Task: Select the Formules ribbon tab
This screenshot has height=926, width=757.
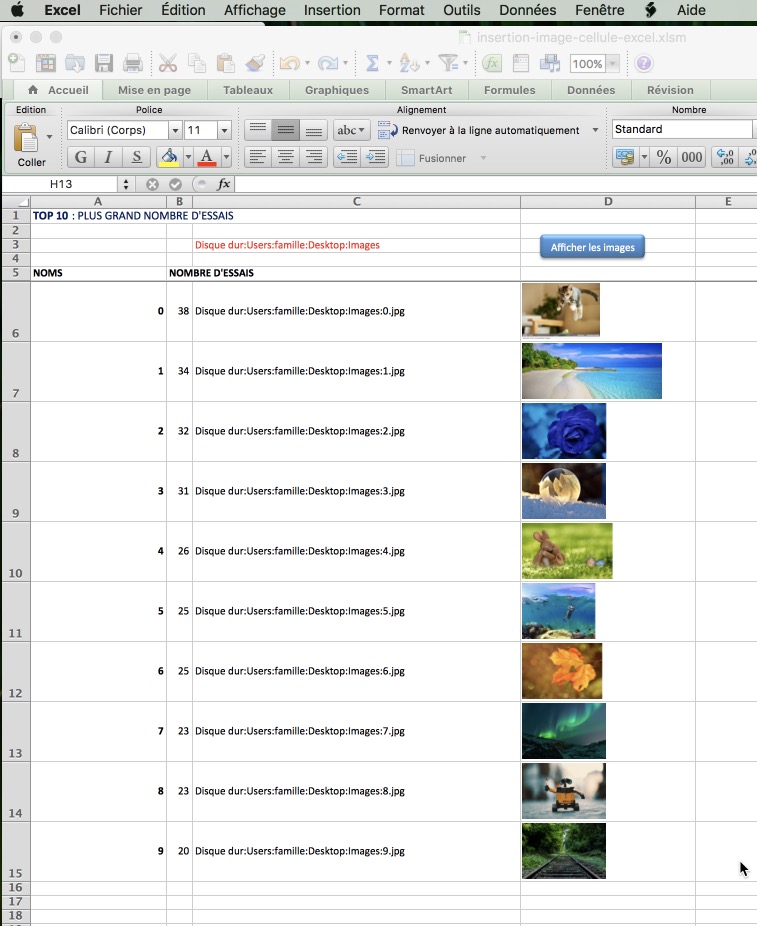Action: tap(510, 90)
